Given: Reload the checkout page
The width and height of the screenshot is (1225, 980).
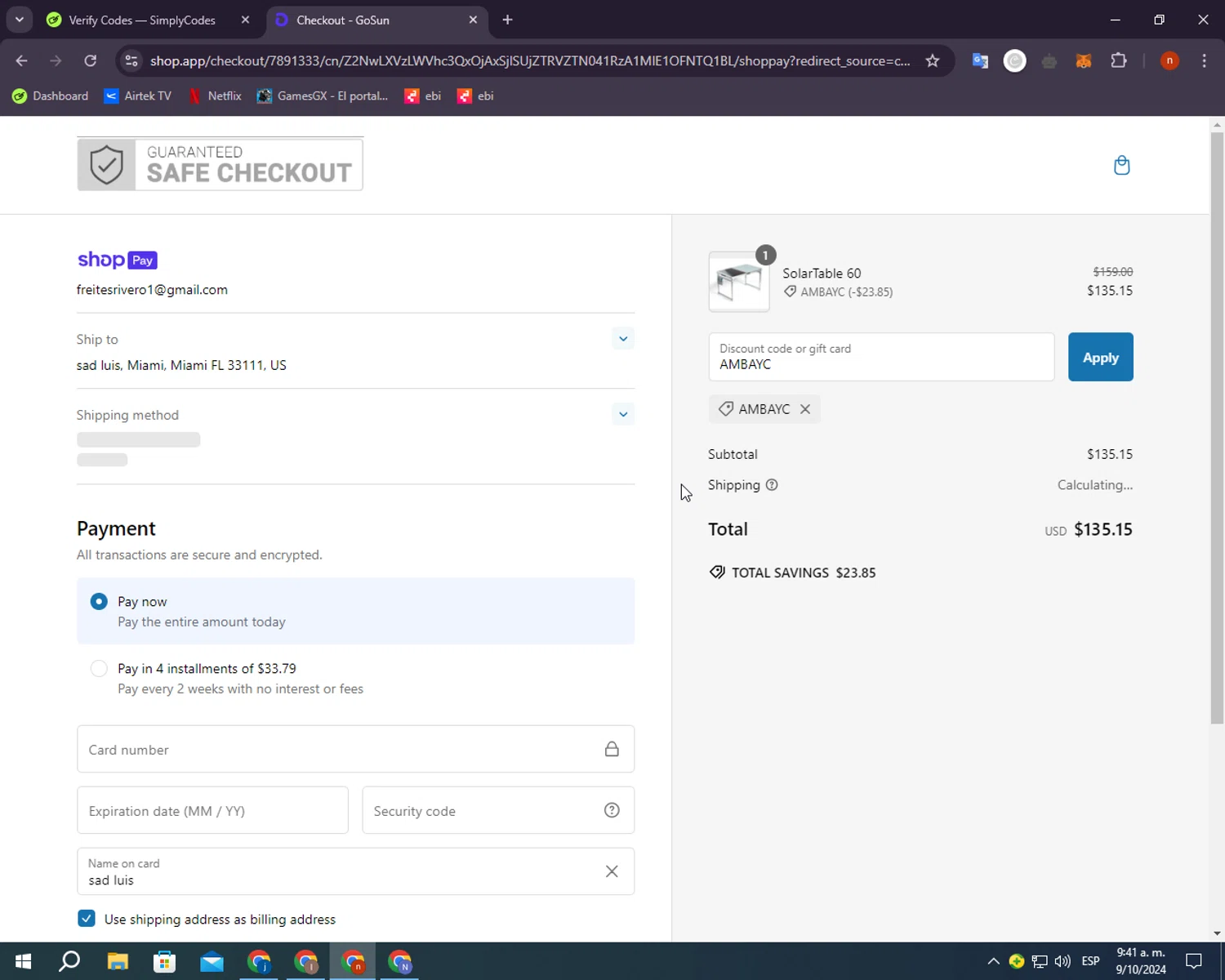Looking at the screenshot, I should click(91, 60).
